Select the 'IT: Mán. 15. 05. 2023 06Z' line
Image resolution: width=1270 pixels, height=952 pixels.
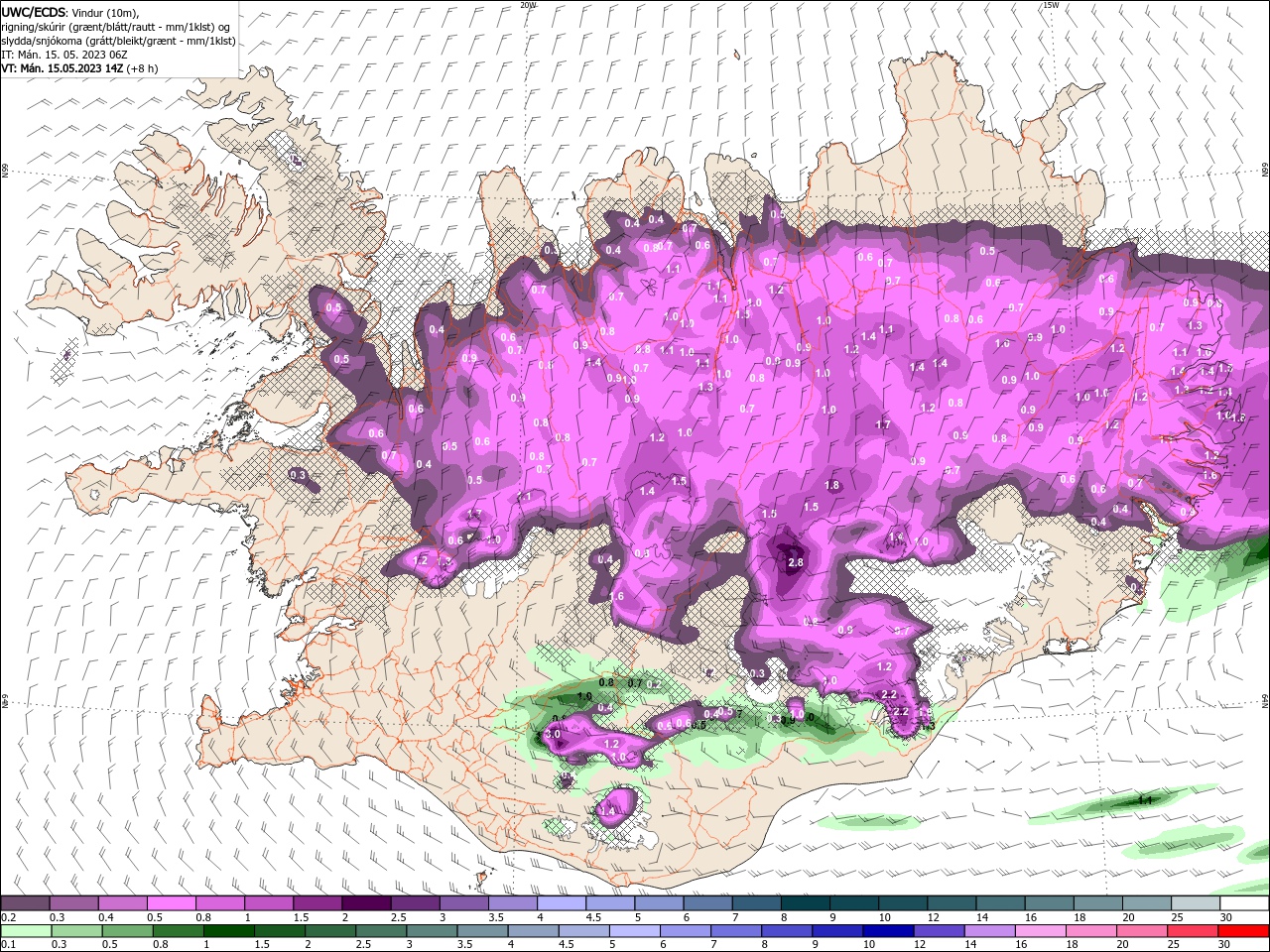[66, 56]
